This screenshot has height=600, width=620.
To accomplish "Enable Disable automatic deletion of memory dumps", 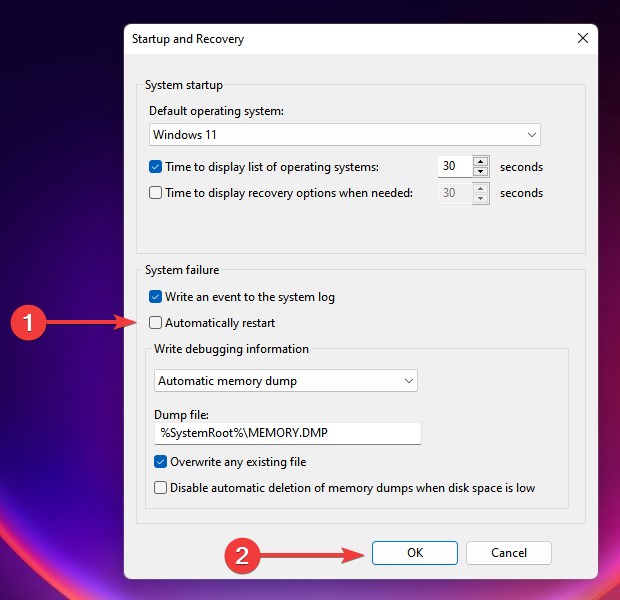I will [160, 488].
